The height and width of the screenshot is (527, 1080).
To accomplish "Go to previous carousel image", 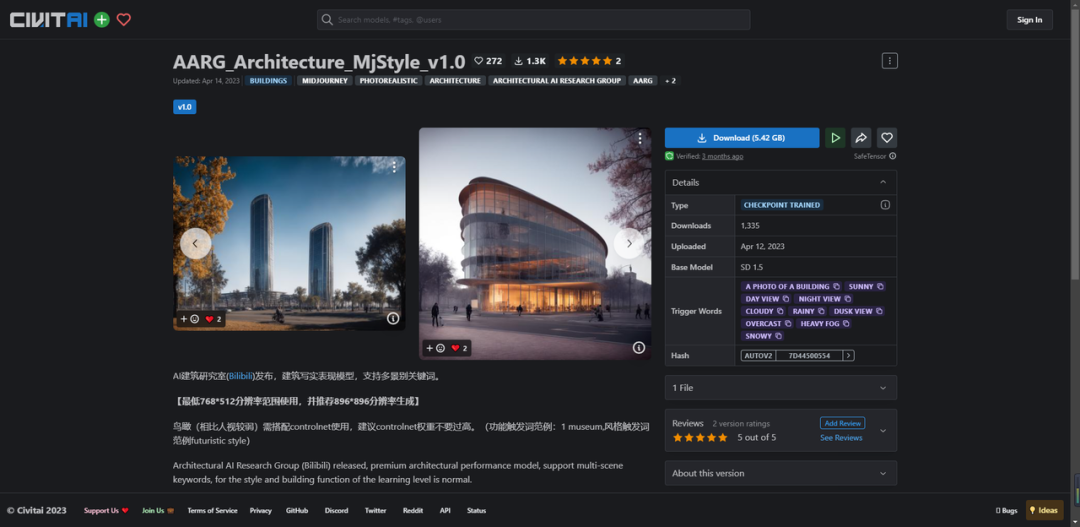I will click(x=196, y=243).
